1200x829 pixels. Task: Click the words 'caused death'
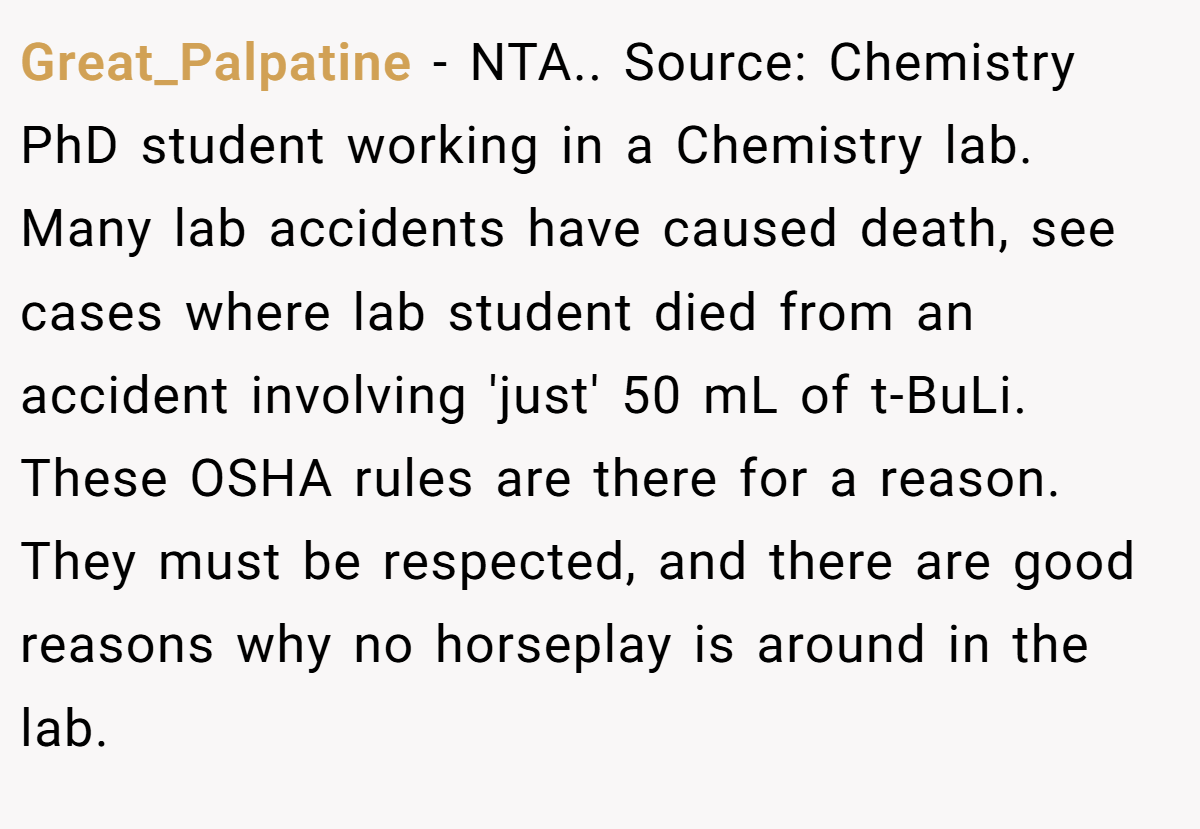pyautogui.click(x=836, y=232)
